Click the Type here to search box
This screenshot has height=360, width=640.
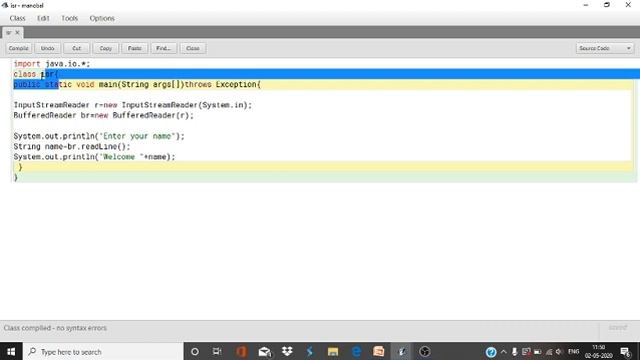[103, 351]
